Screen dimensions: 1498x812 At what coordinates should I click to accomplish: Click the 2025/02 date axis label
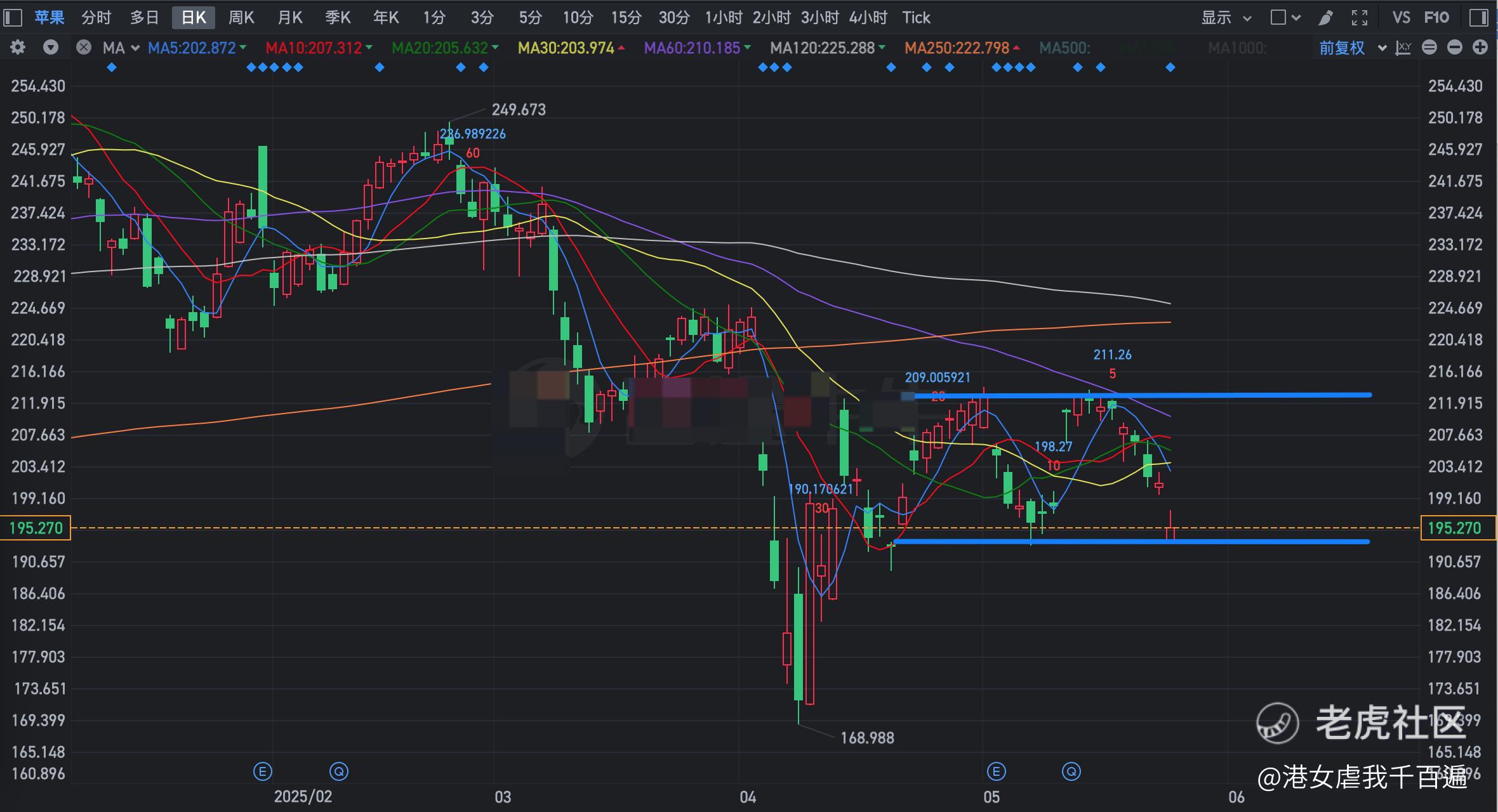click(303, 797)
